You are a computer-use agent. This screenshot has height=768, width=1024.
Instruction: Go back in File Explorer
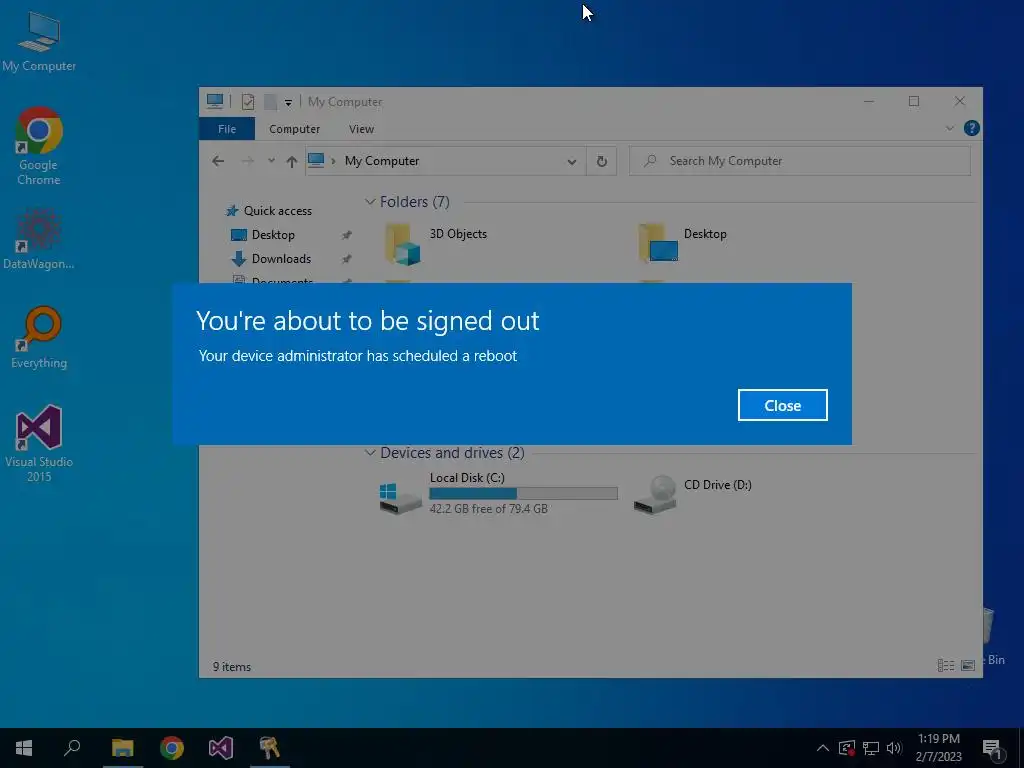pyautogui.click(x=218, y=161)
